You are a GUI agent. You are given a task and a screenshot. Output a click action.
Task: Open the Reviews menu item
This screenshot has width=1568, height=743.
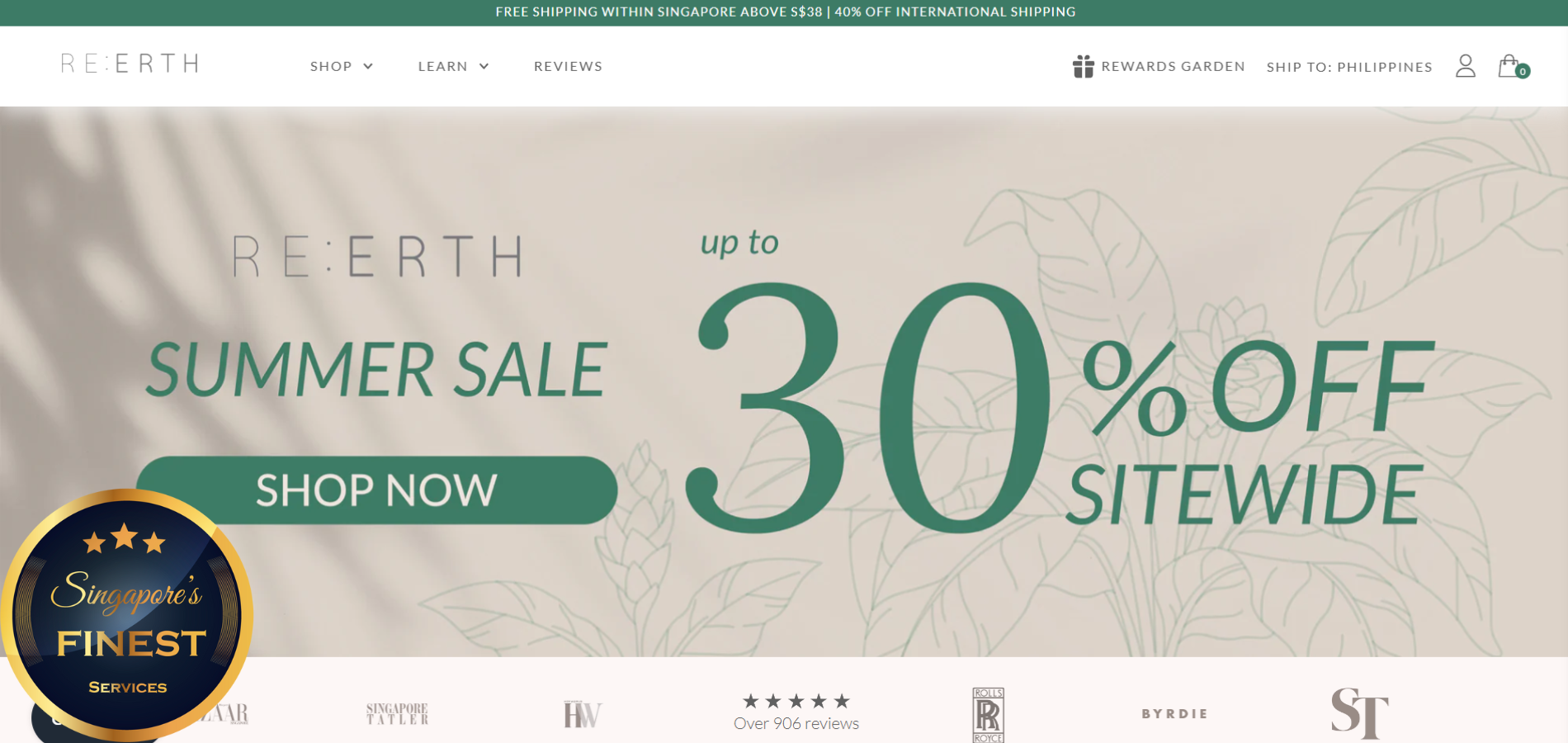coord(568,66)
